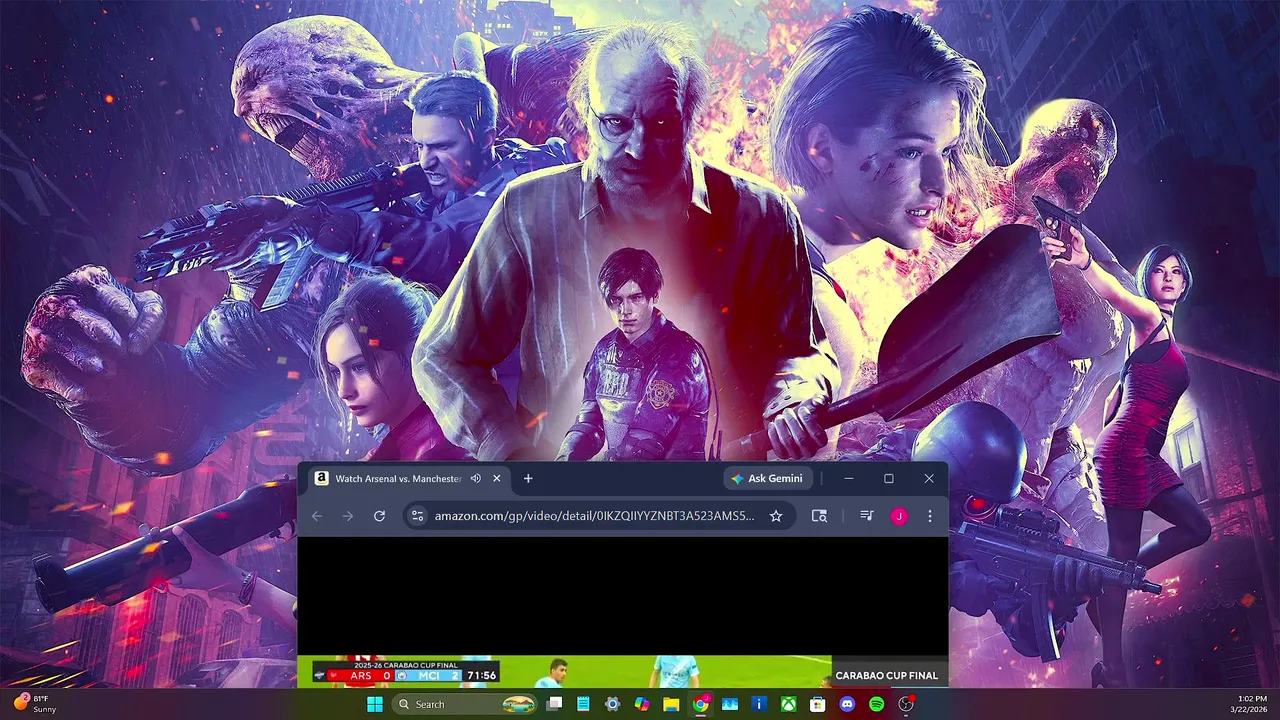This screenshot has width=1280, height=720.
Task: Reload the Amazon video page
Action: pyautogui.click(x=379, y=516)
